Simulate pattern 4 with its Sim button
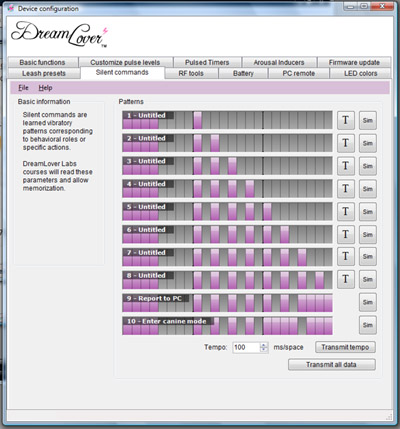This screenshot has width=400, height=429. pos(368,189)
